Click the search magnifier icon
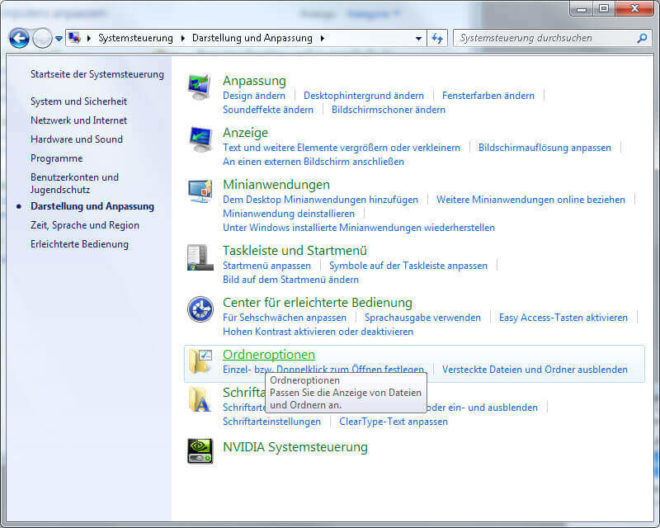The width and height of the screenshot is (660, 528). click(642, 38)
